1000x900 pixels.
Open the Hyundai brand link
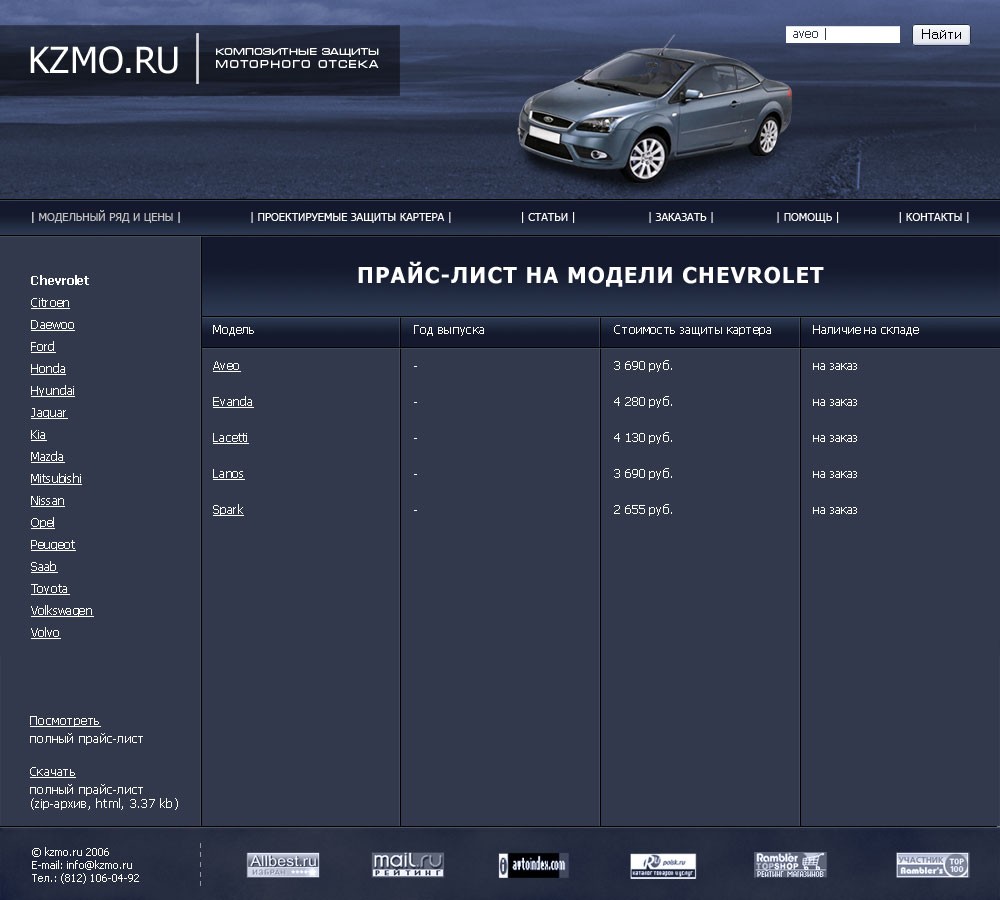pos(52,390)
